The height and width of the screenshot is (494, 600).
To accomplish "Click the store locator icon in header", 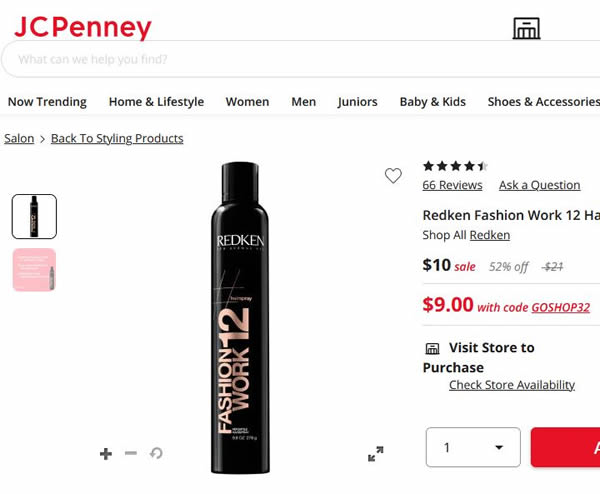I will click(526, 29).
